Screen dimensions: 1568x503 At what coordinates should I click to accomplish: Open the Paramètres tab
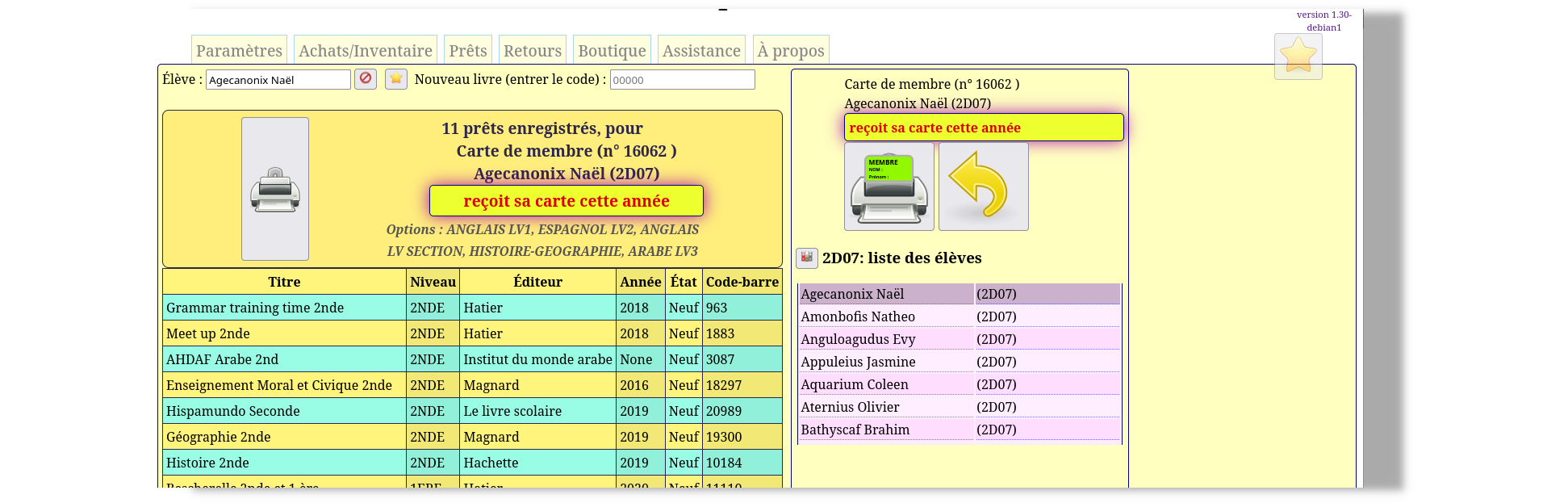pos(239,51)
